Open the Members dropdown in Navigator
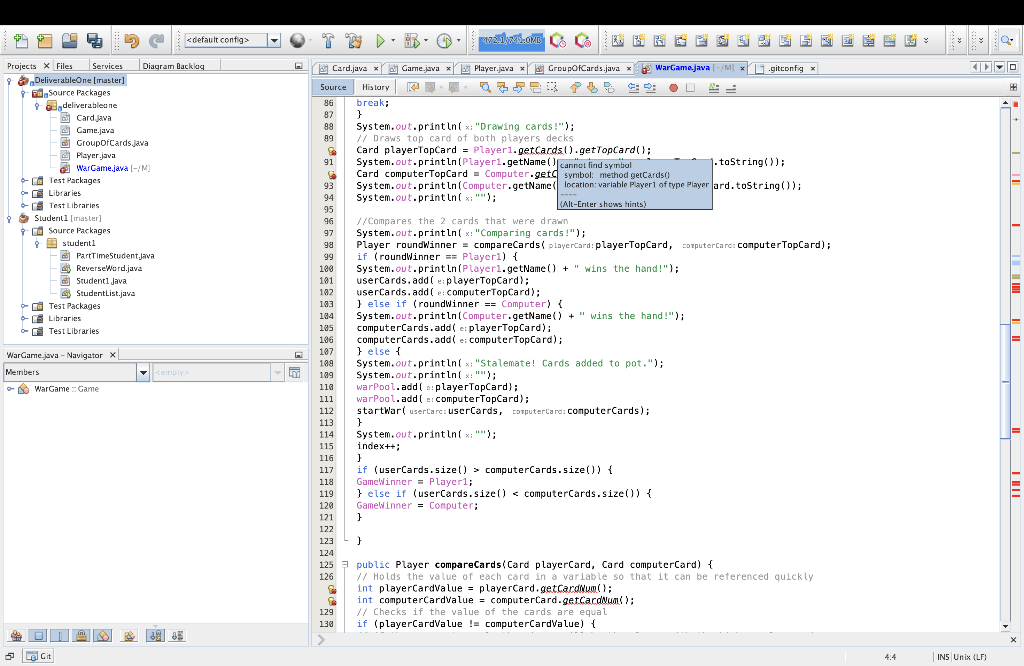Screen dimensions: 1024x666 tap(143, 372)
